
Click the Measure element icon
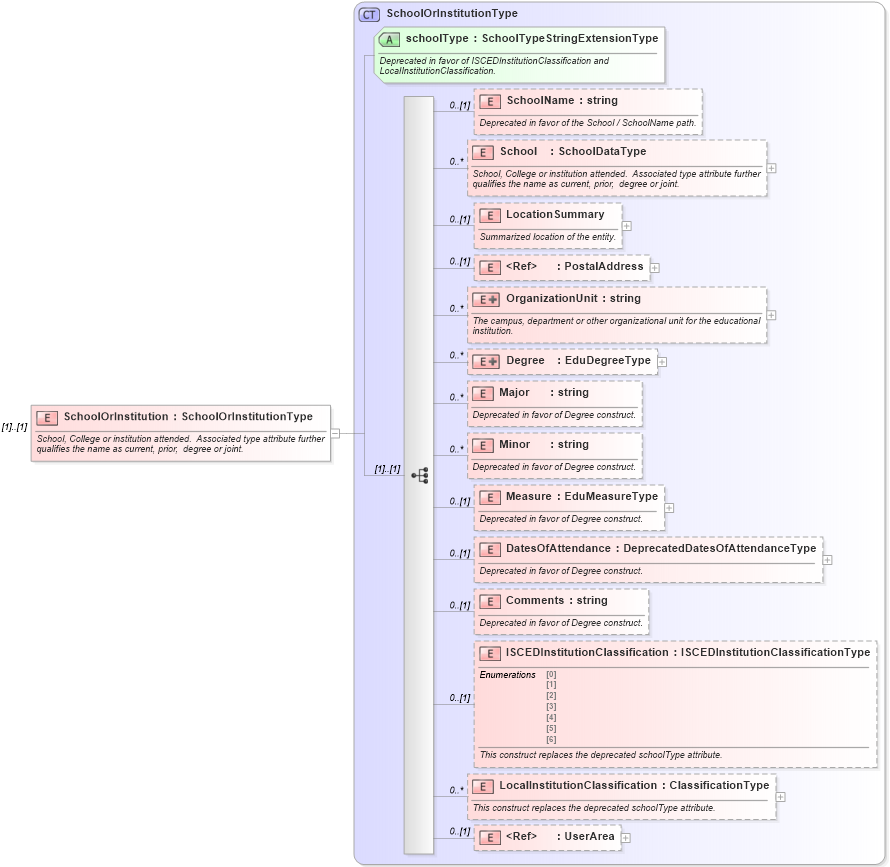point(489,496)
